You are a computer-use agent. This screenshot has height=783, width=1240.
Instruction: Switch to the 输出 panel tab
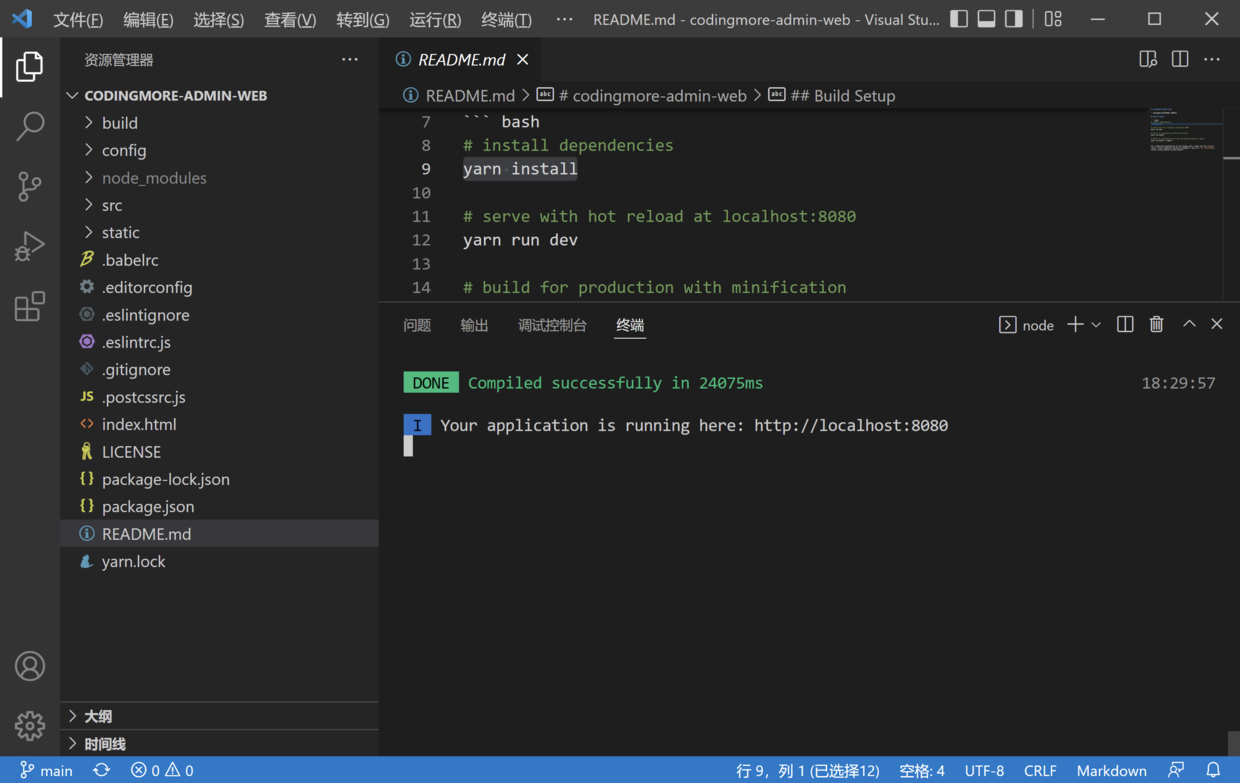click(474, 325)
